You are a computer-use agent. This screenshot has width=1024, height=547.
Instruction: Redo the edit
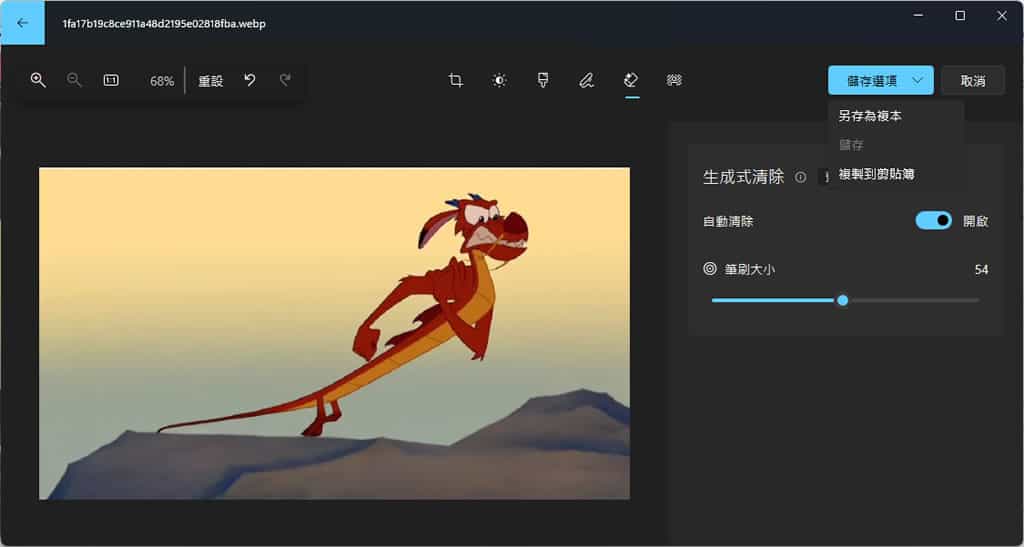point(285,80)
